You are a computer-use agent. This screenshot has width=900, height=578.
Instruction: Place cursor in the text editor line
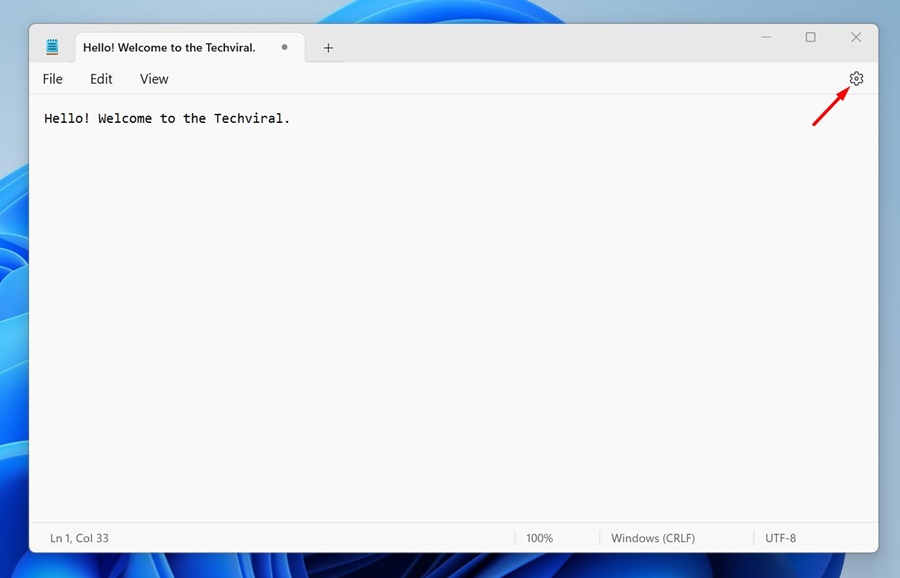(167, 119)
